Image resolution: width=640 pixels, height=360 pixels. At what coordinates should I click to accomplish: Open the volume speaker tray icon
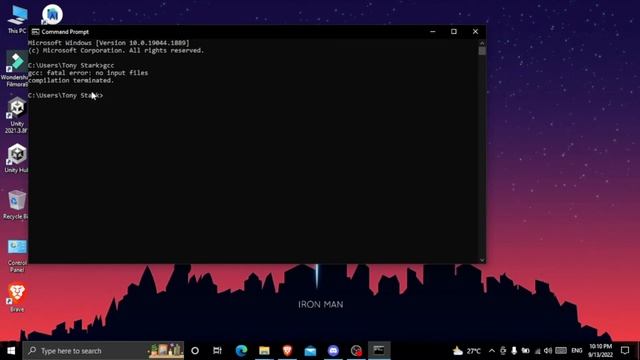click(548, 351)
